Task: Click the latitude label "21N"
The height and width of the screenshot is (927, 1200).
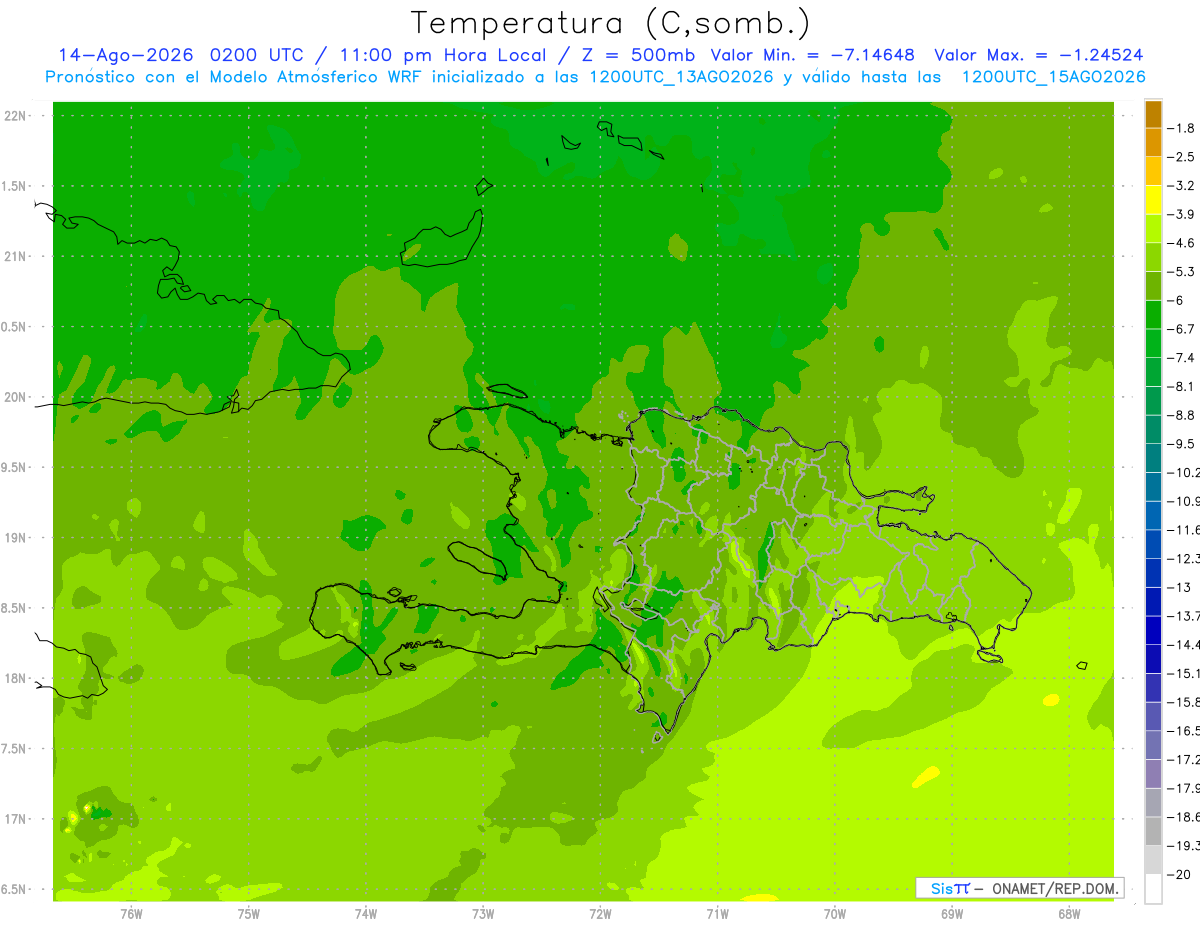Action: (x=16, y=257)
